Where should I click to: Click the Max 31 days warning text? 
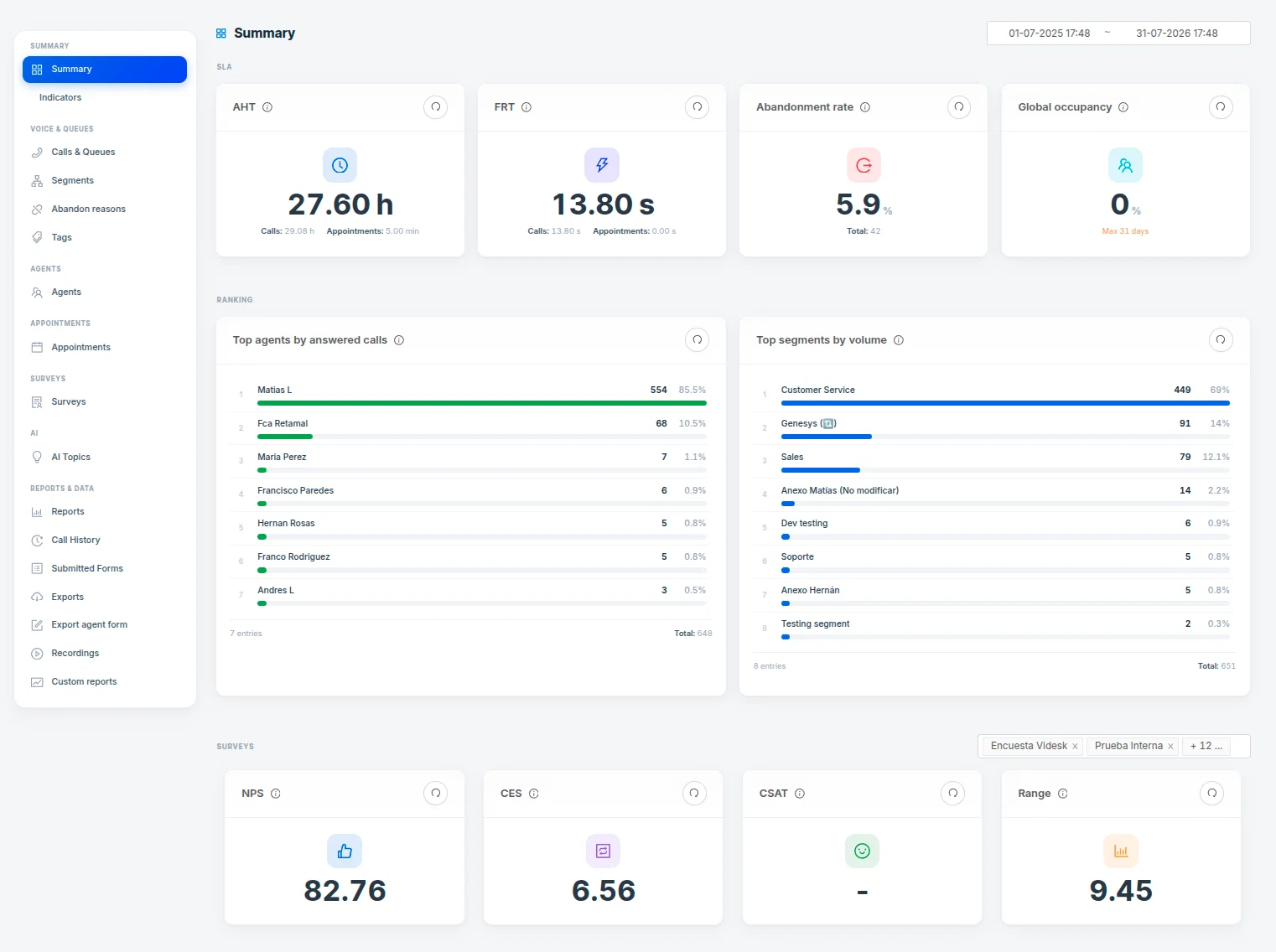(x=1125, y=231)
